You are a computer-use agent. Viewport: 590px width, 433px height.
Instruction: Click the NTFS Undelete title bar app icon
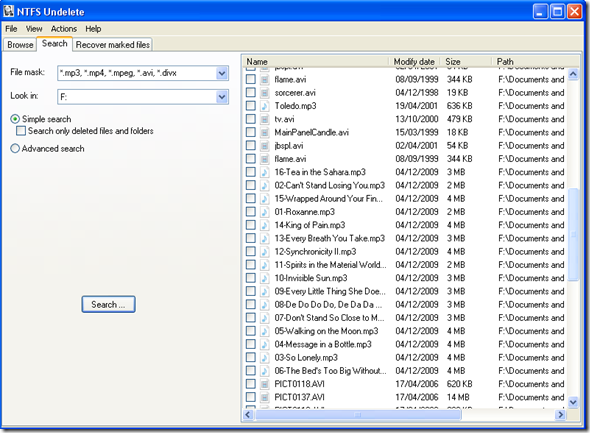8,11
